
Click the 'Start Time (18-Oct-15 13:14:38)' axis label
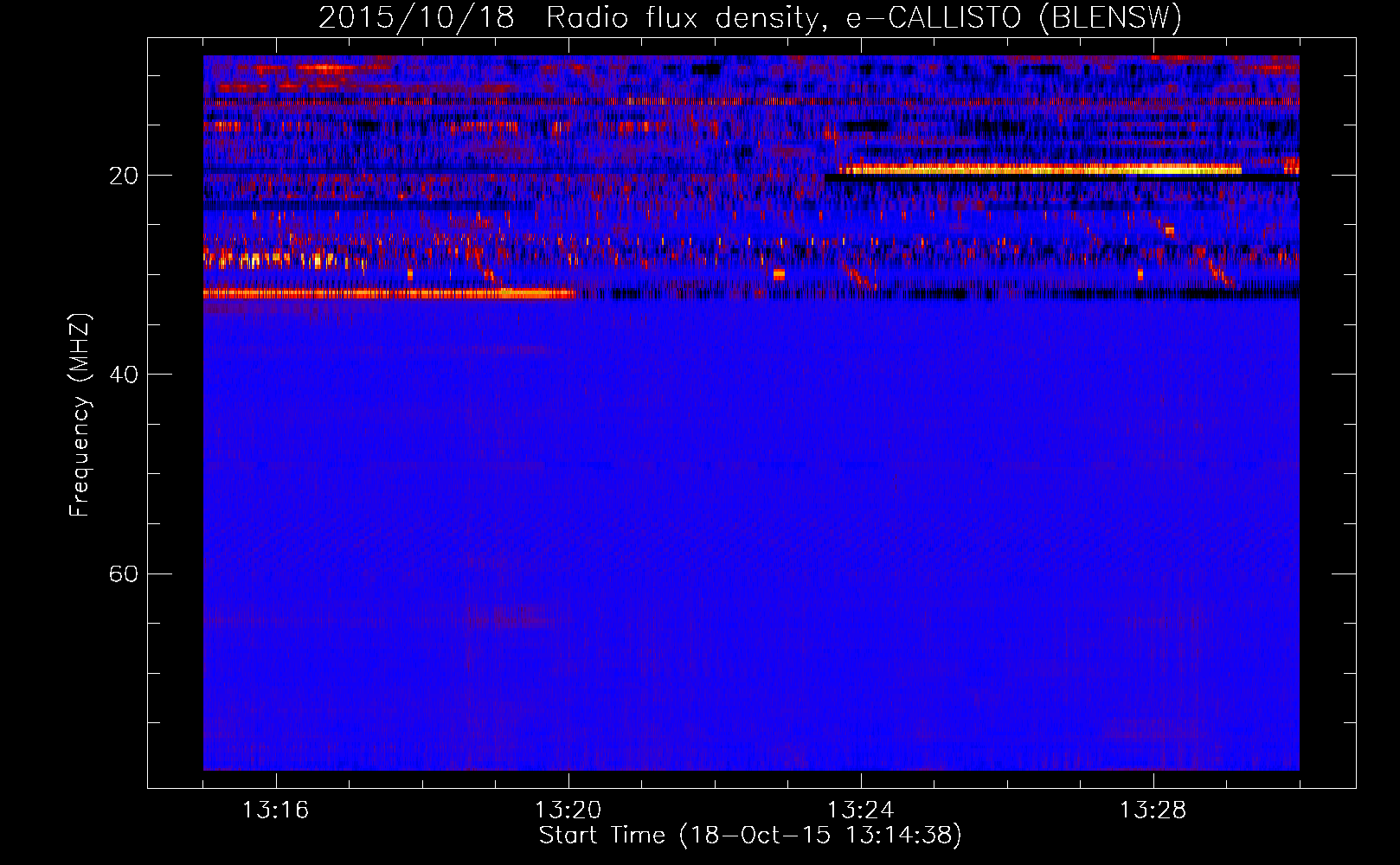click(750, 836)
